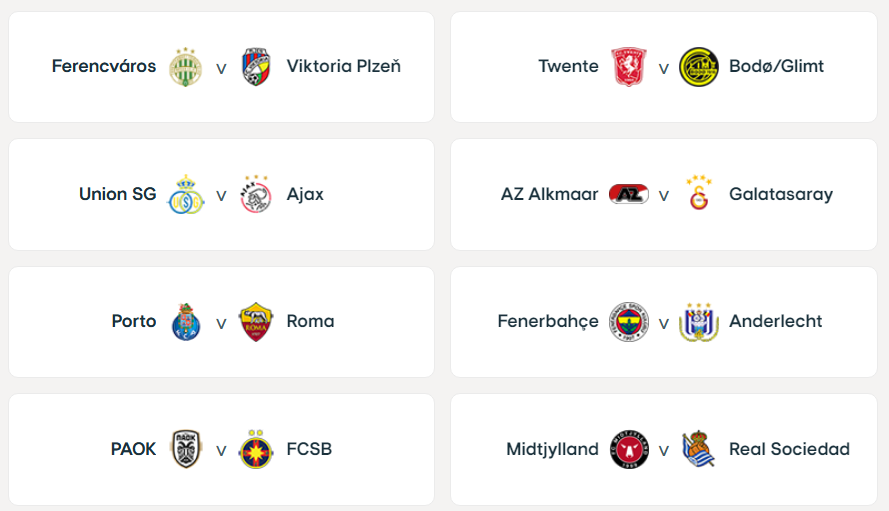
Task: Select the AZ Alkmaar logo
Action: 628,194
